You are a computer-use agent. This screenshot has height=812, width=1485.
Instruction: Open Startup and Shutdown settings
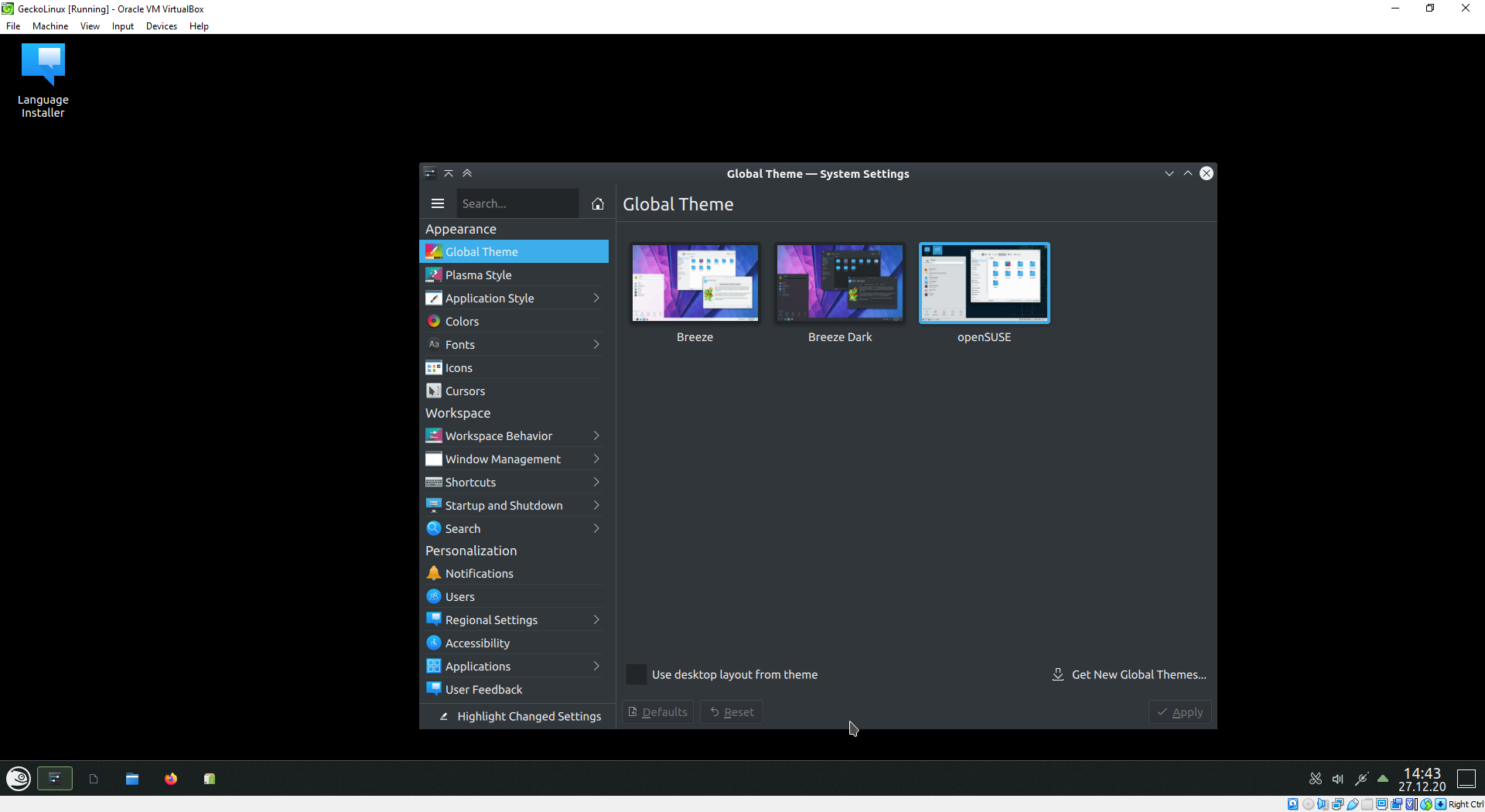pos(514,505)
